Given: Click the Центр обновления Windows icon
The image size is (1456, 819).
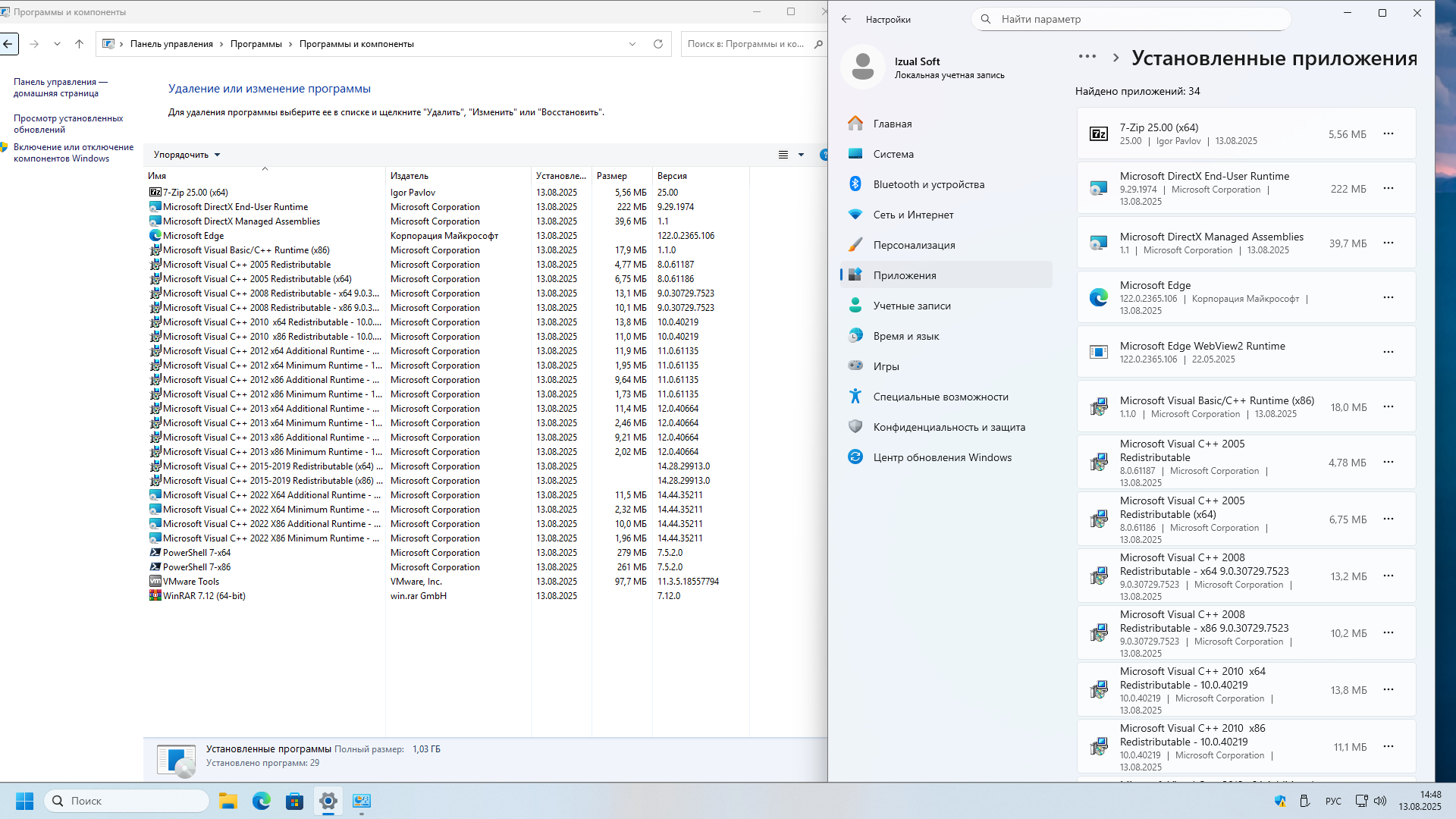Looking at the screenshot, I should [855, 457].
